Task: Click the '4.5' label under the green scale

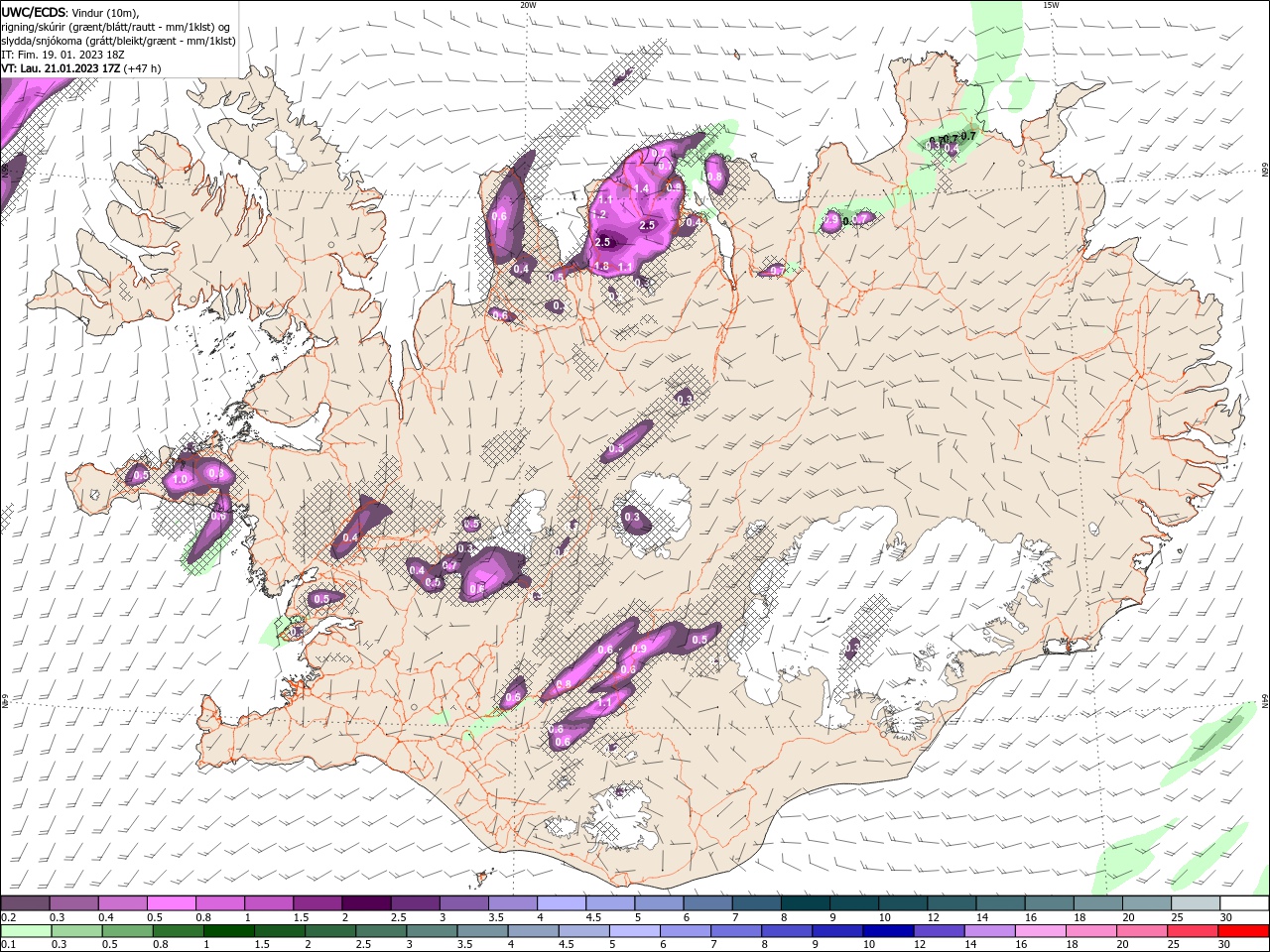Action: pos(567,944)
